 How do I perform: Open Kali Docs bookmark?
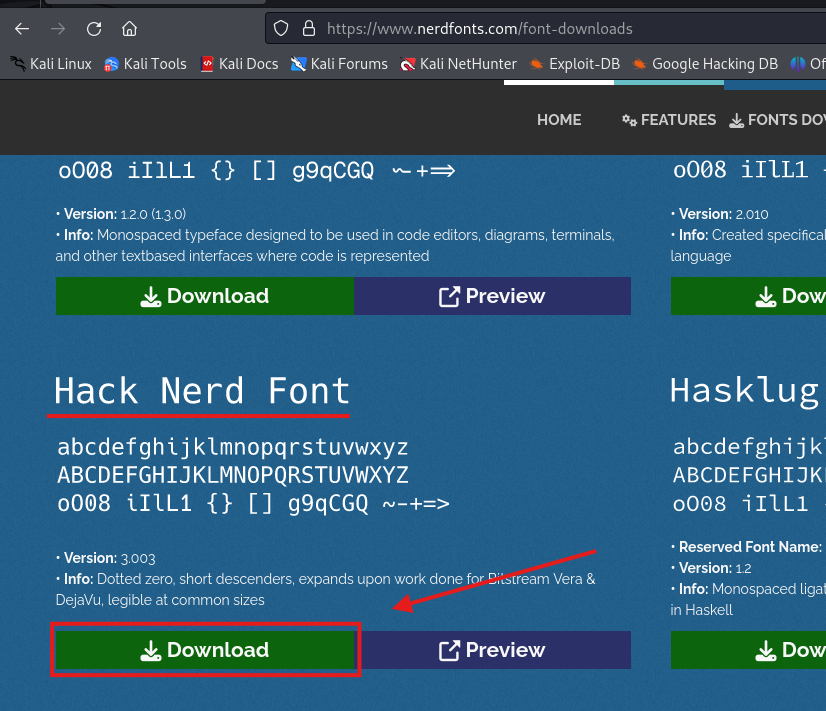pos(239,64)
